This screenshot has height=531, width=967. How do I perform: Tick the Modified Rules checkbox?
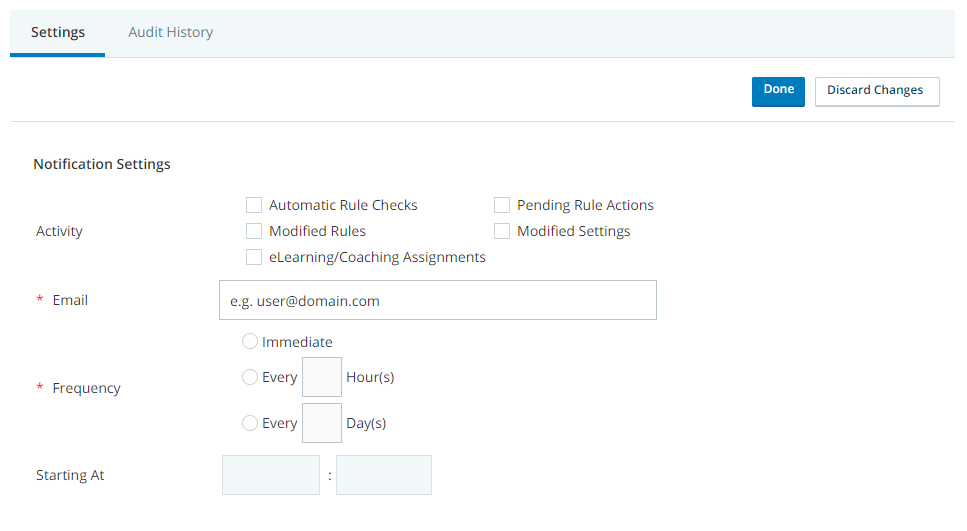pyautogui.click(x=253, y=231)
